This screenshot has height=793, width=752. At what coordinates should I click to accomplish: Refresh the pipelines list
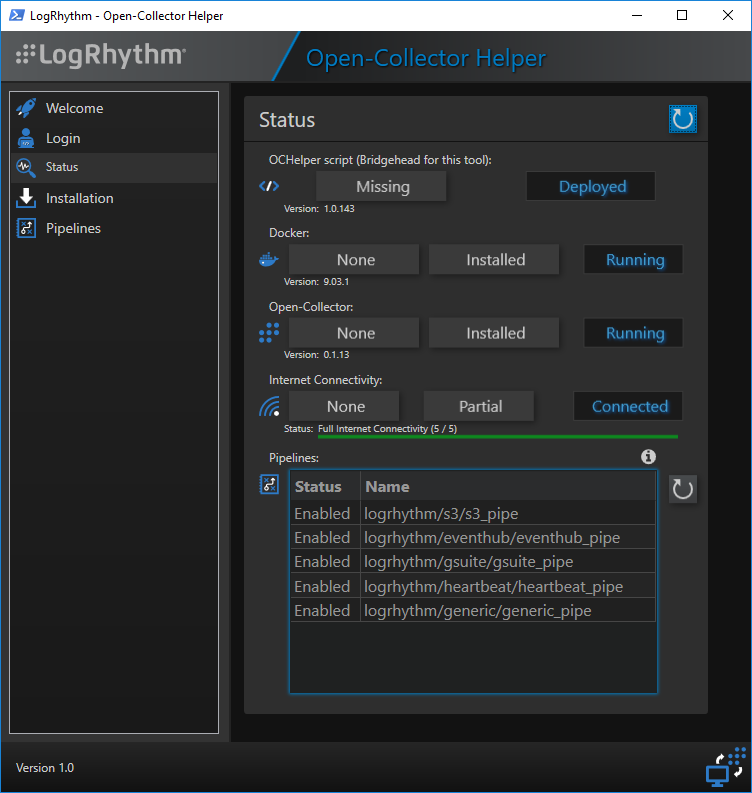coord(683,489)
